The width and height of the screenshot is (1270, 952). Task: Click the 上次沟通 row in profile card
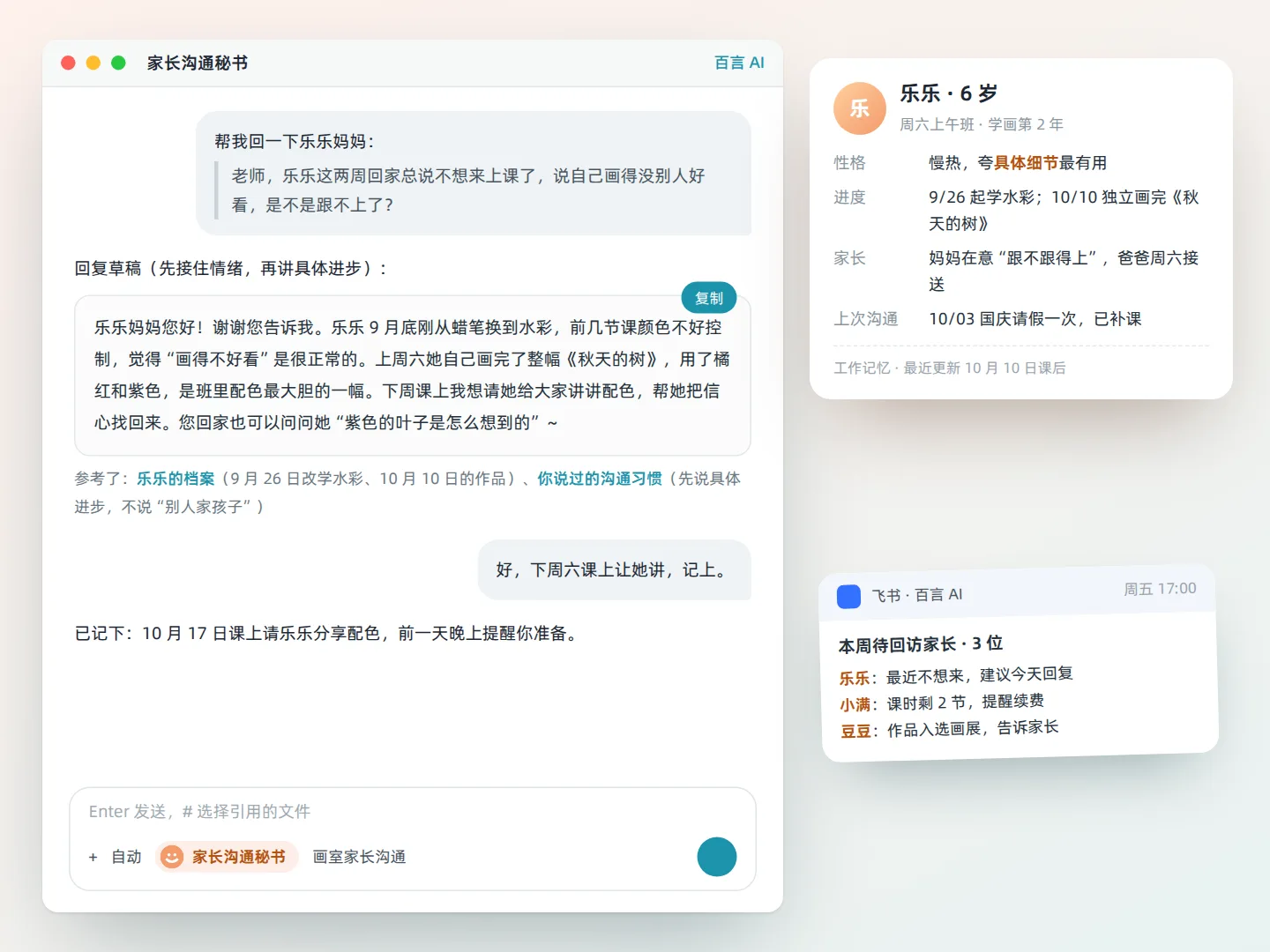click(x=1021, y=318)
